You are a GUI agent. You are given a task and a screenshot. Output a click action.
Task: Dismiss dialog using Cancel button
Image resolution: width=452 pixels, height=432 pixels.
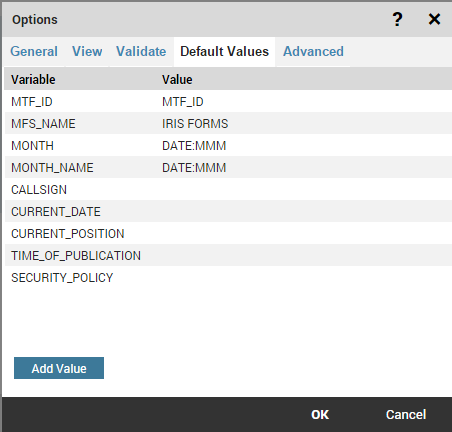[x=406, y=415]
